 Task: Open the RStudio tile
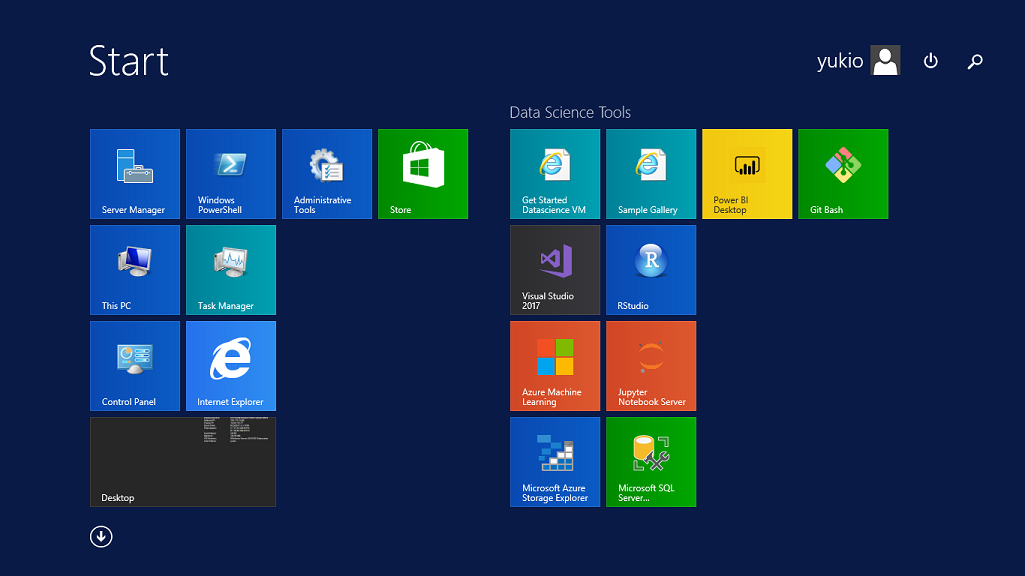651,270
